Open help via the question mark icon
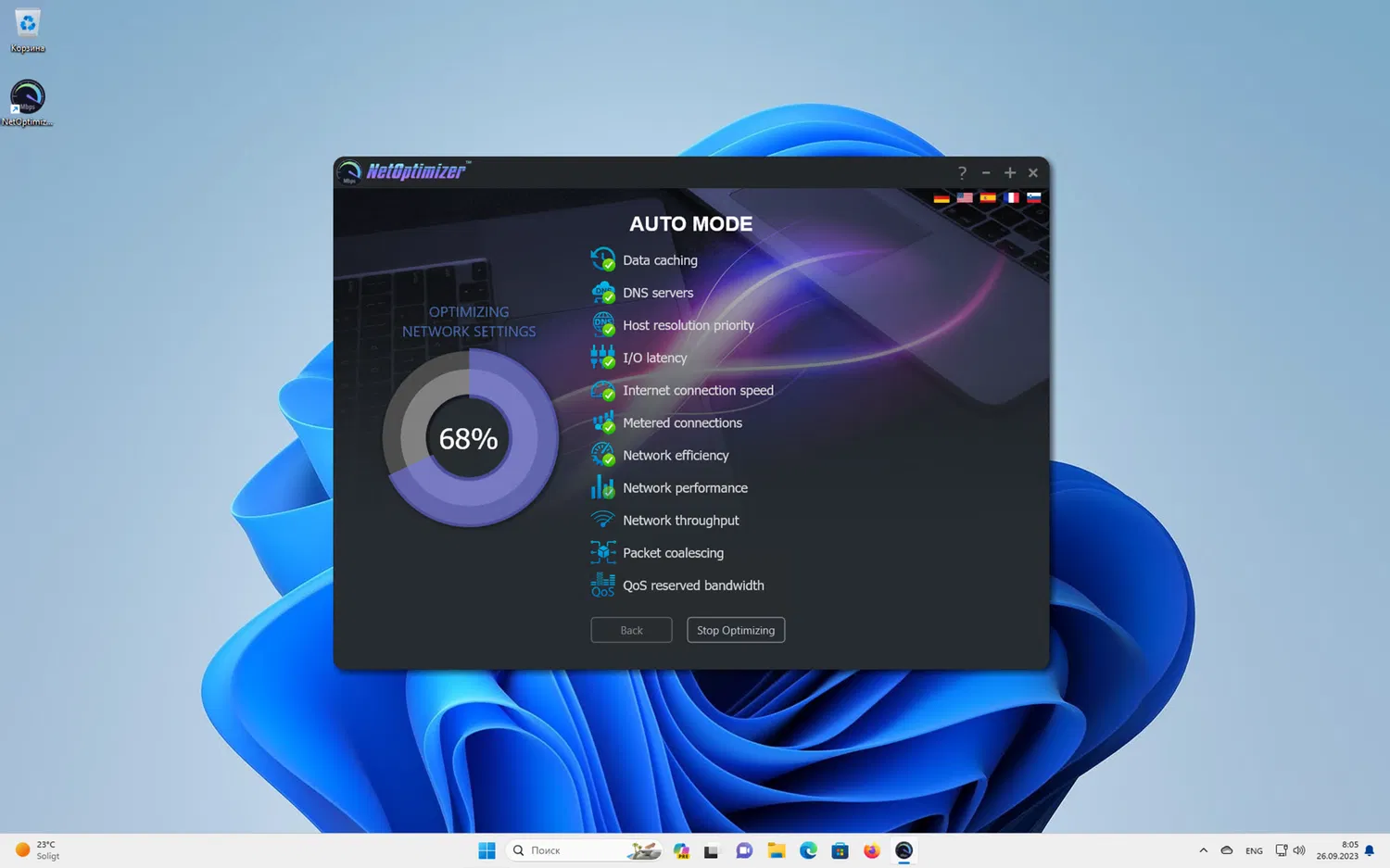The image size is (1390, 868). tap(962, 172)
